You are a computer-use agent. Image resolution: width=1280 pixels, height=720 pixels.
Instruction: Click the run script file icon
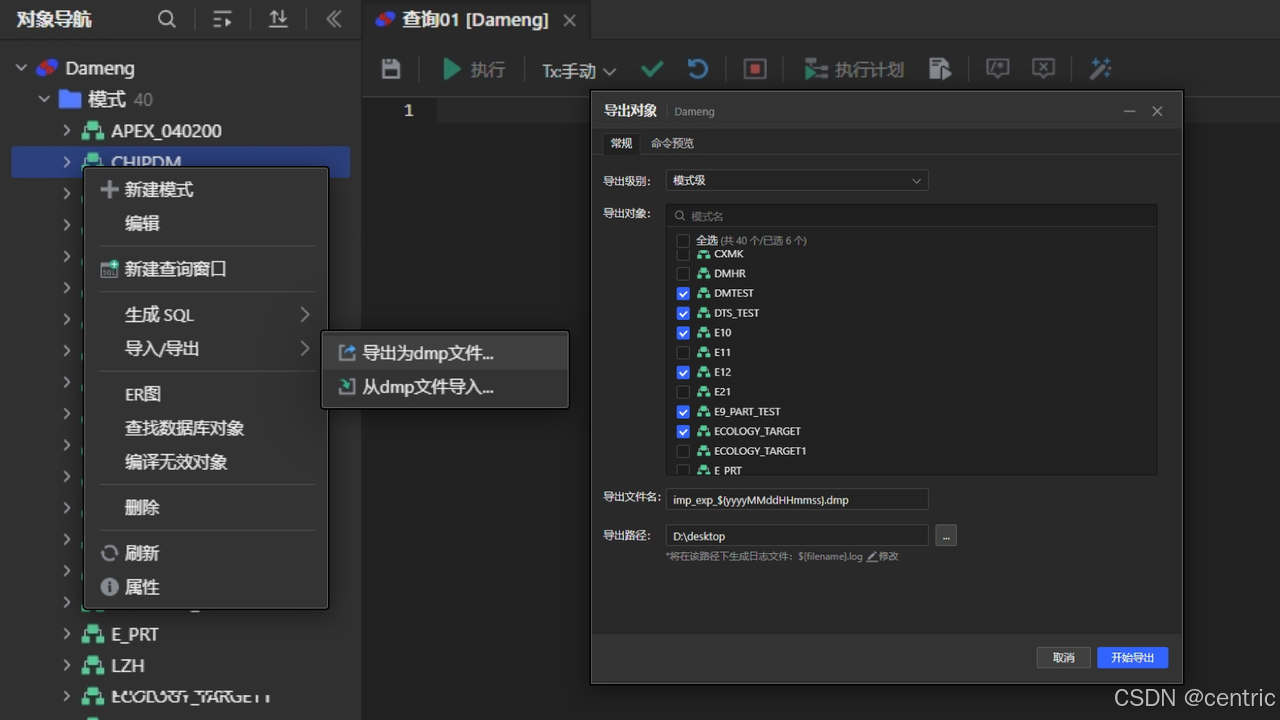pos(940,69)
